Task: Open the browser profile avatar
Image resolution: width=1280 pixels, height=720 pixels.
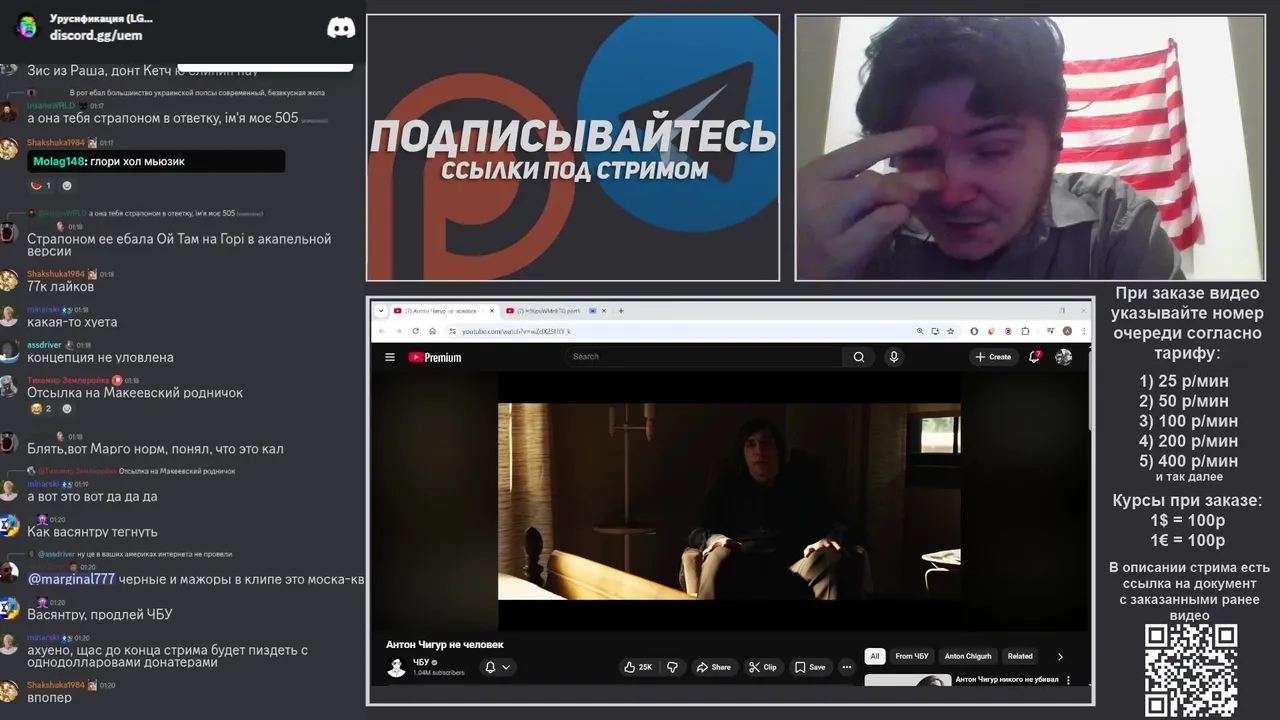Action: click(1067, 331)
